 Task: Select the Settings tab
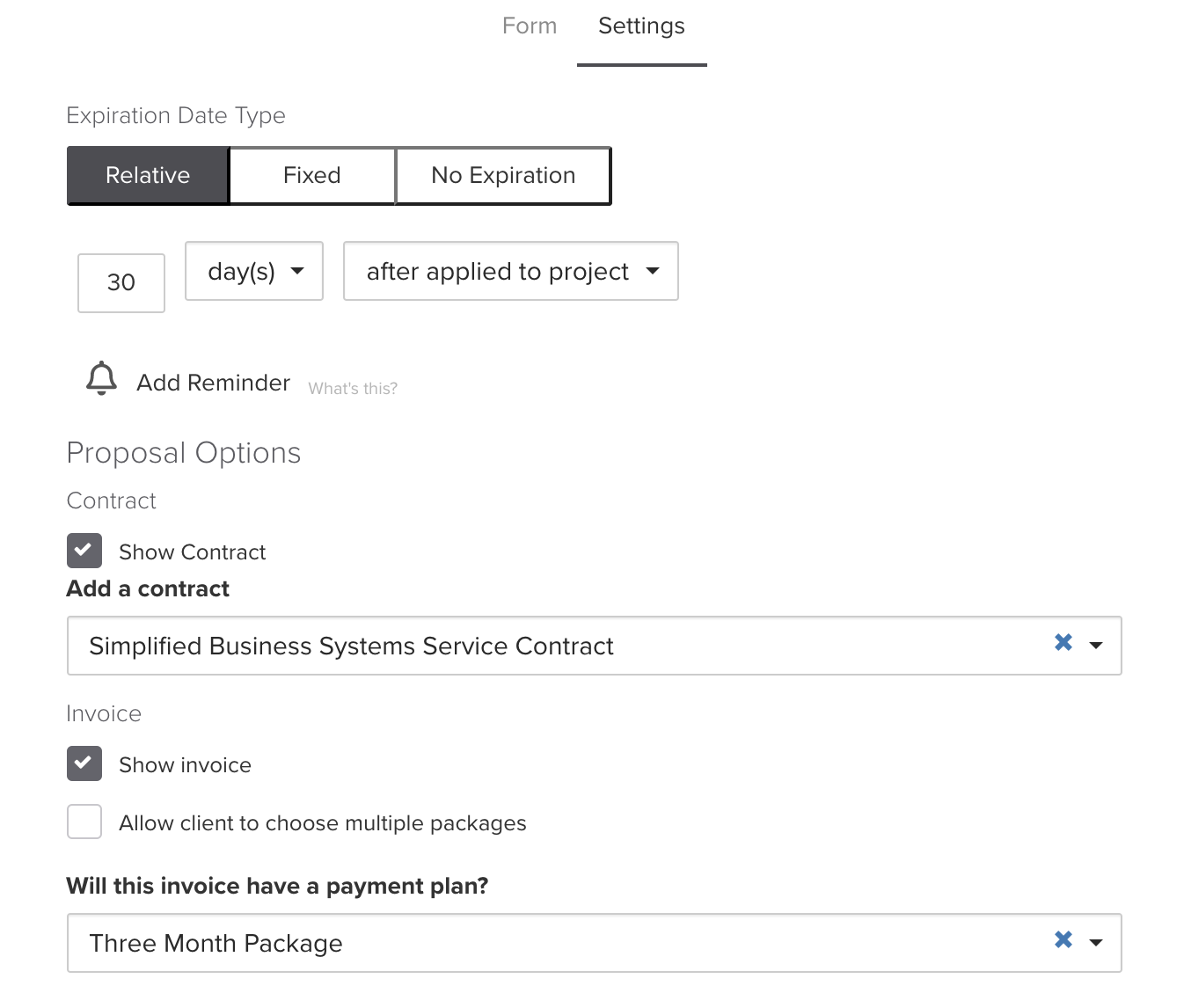641,26
